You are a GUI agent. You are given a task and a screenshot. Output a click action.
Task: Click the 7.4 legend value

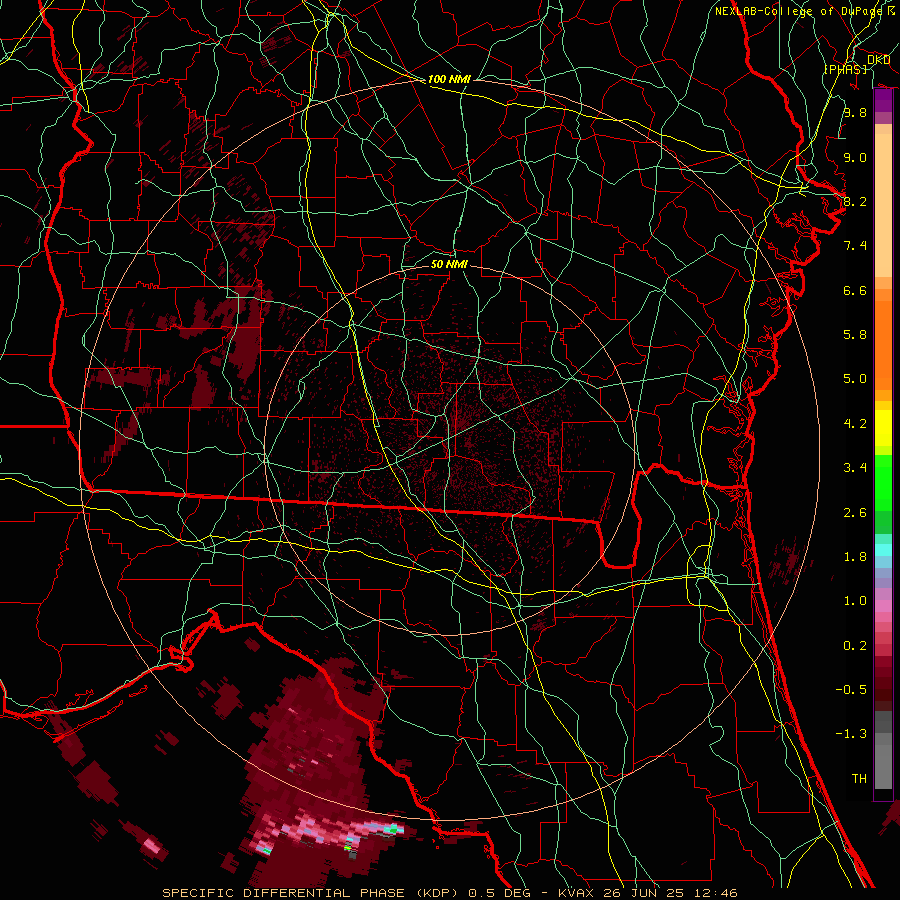click(x=855, y=246)
